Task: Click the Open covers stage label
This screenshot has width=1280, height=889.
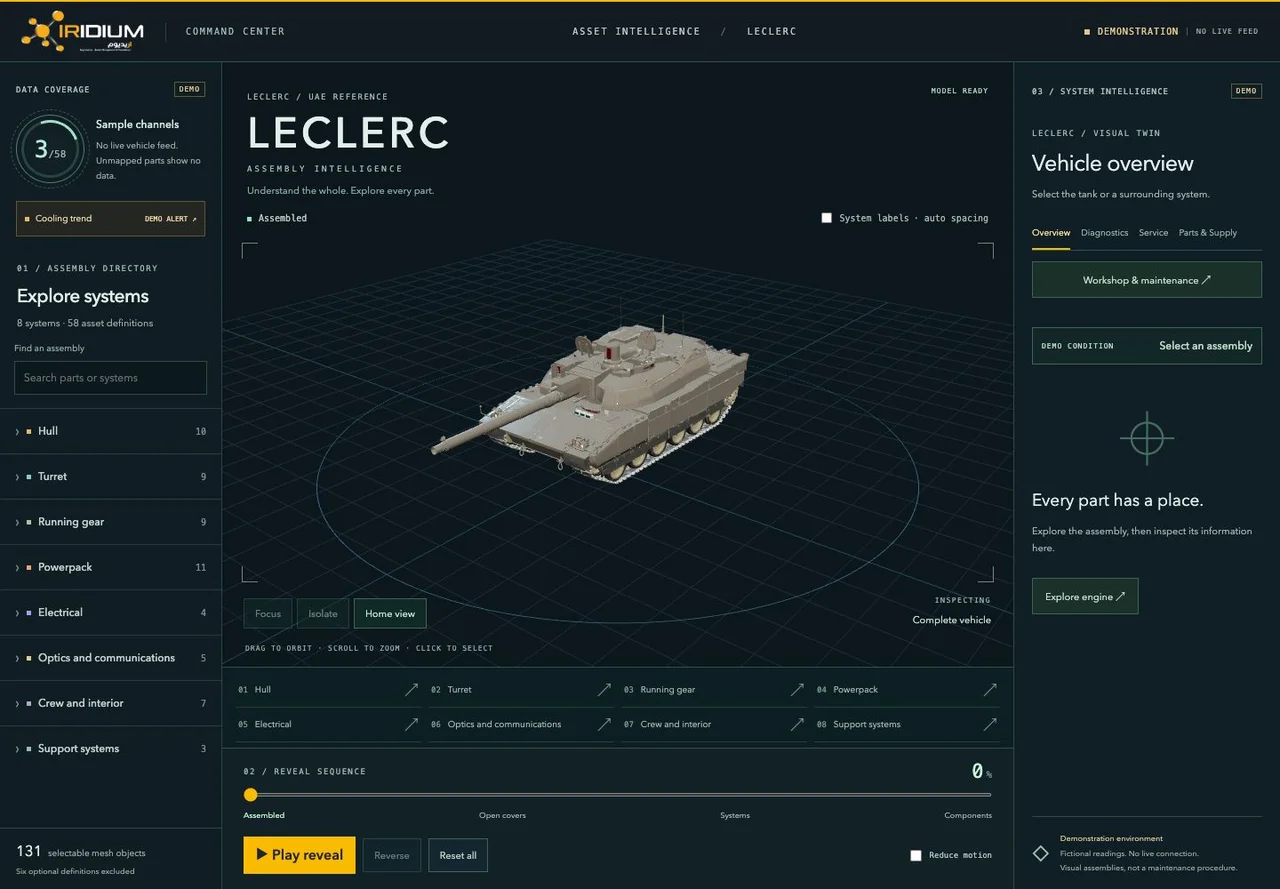Action: click(502, 816)
